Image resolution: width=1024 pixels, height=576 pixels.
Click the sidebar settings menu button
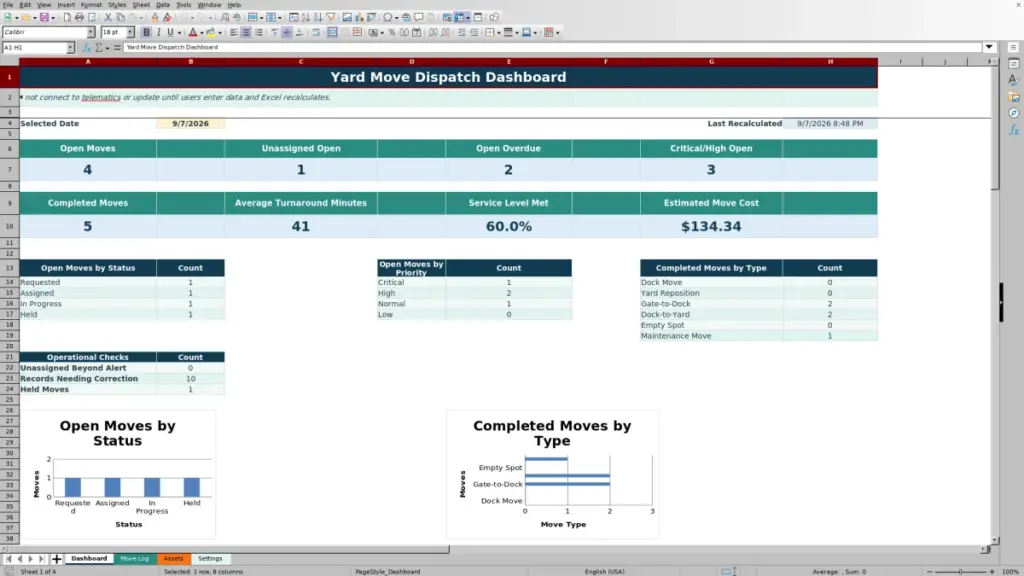pyautogui.click(x=1014, y=47)
